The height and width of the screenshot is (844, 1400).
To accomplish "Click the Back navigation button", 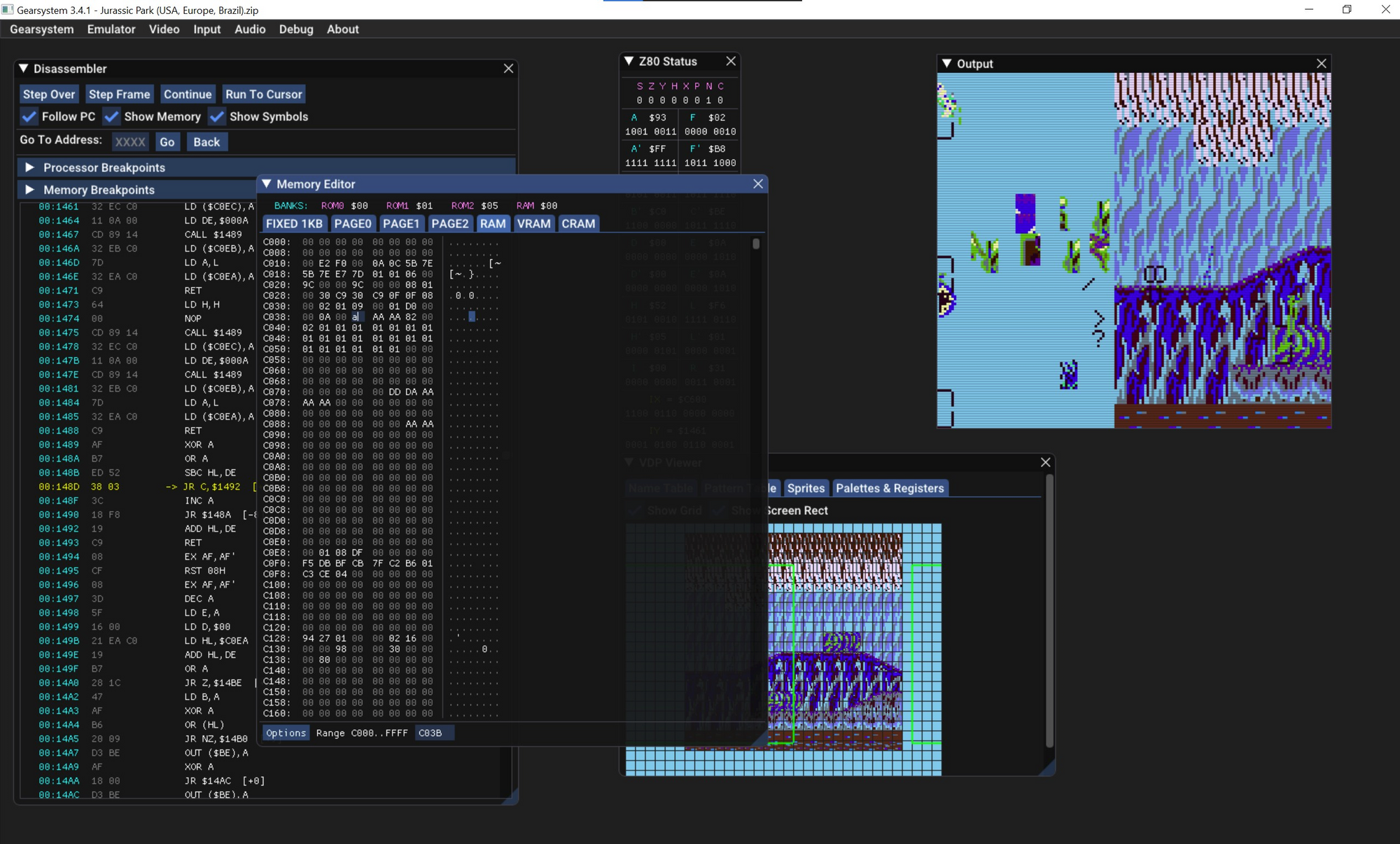I will click(x=206, y=141).
